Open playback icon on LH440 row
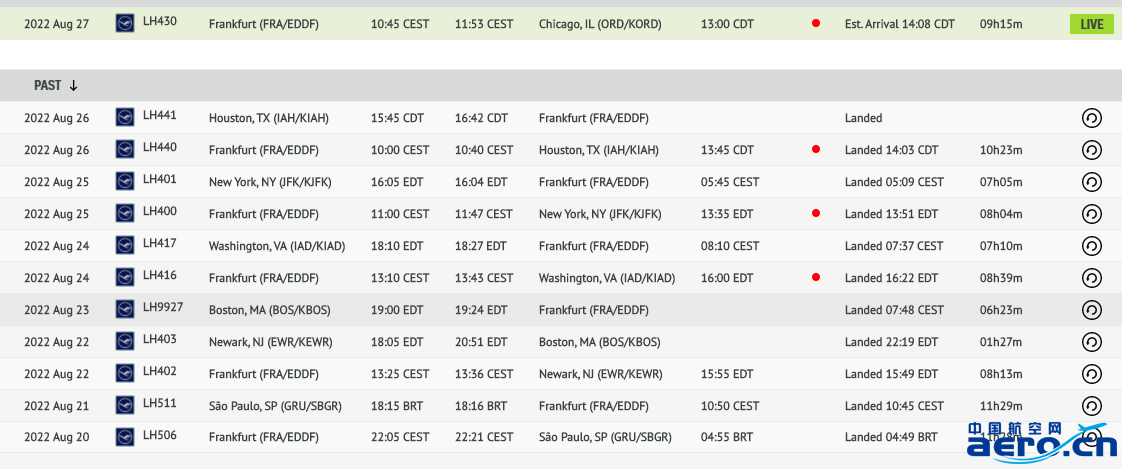Viewport: 1122px width, 469px height. pyautogui.click(x=1091, y=150)
